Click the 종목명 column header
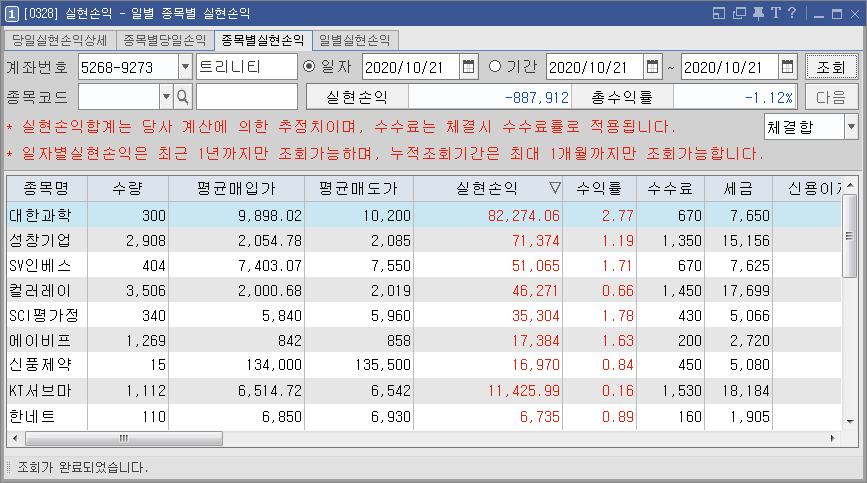 tap(46, 188)
